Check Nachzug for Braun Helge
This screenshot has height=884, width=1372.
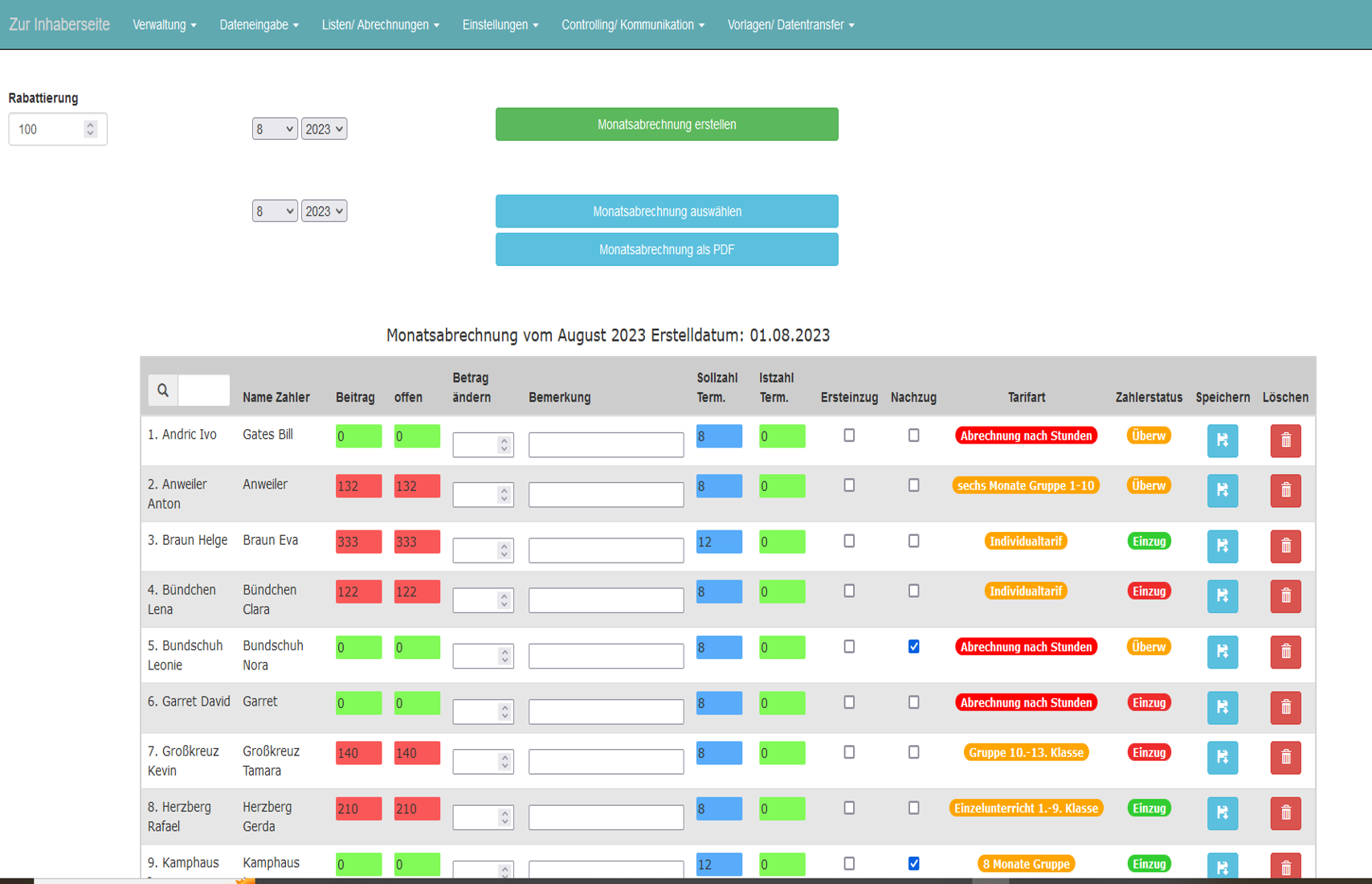[913, 542]
